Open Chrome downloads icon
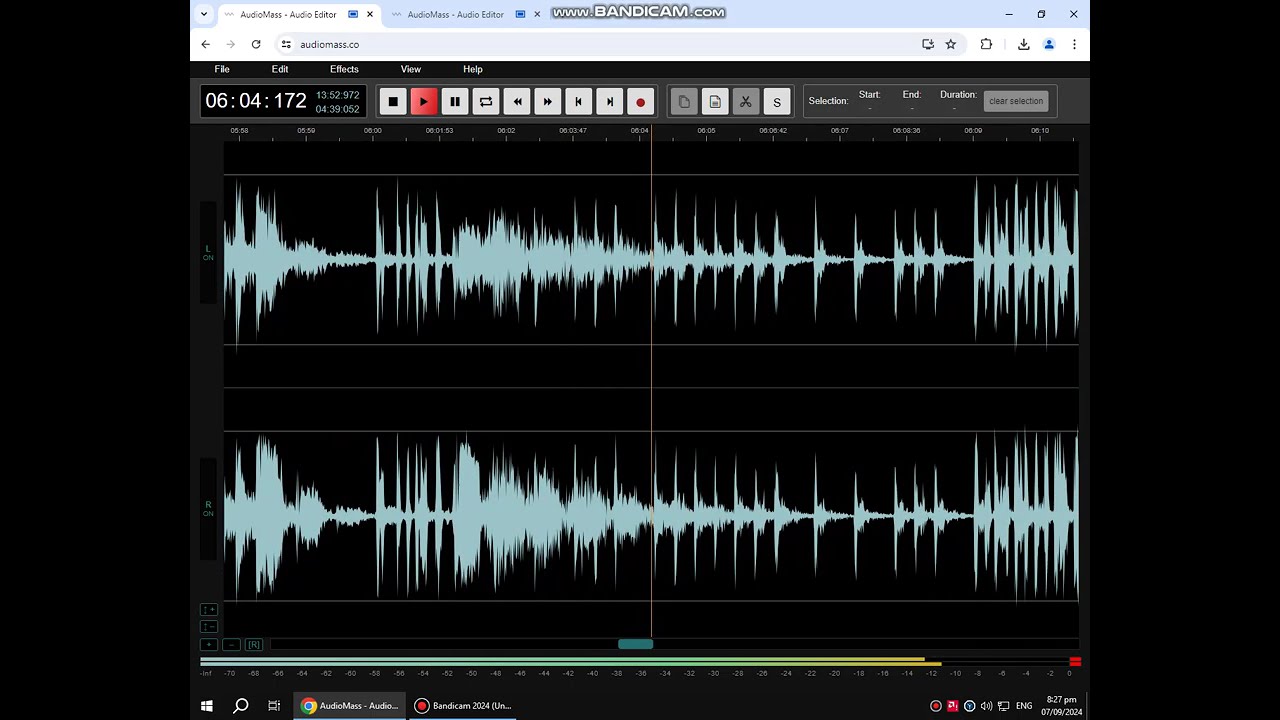 pos(1024,44)
